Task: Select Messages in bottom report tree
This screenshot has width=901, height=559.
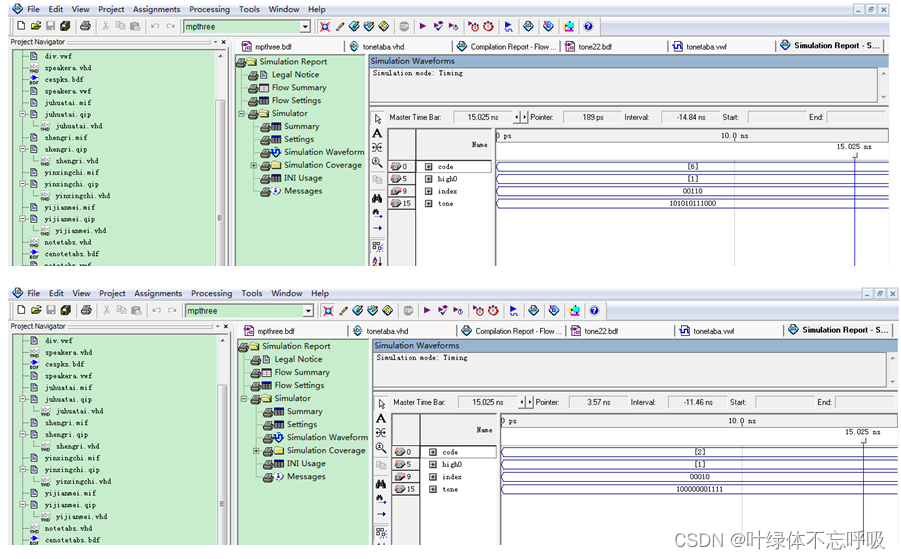Action: point(306,477)
